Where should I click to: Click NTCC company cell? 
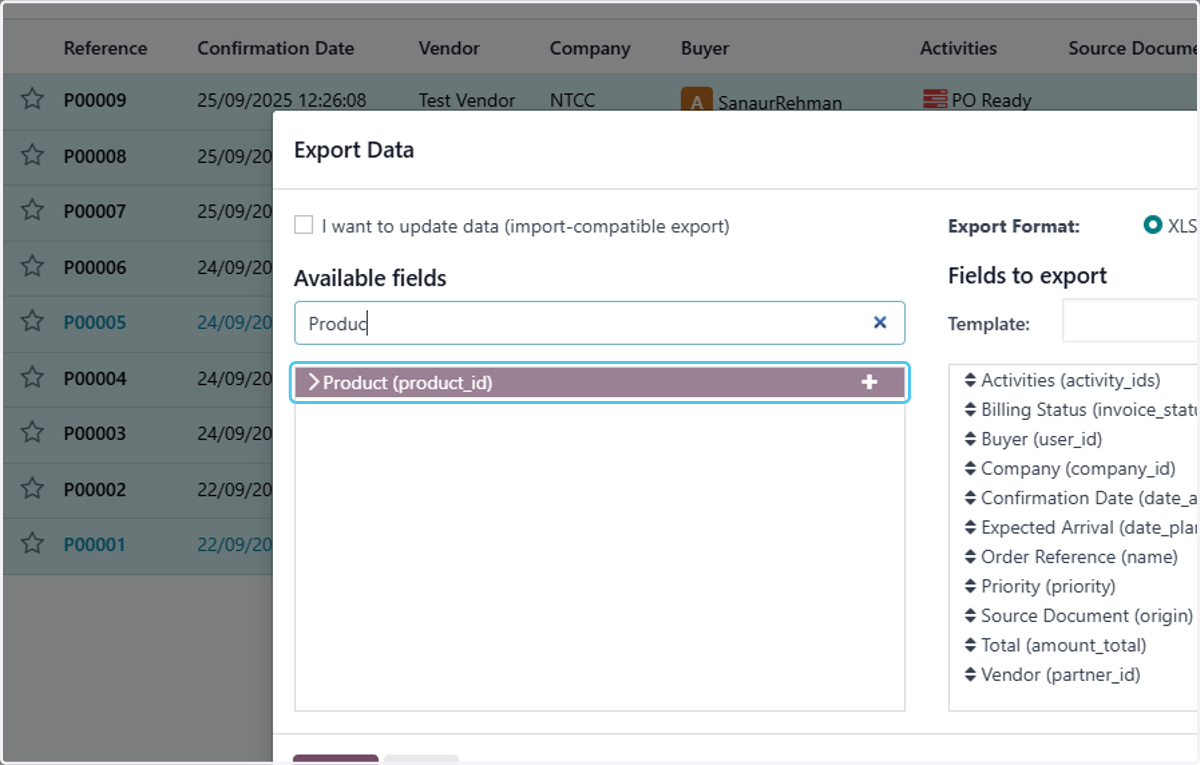[574, 100]
